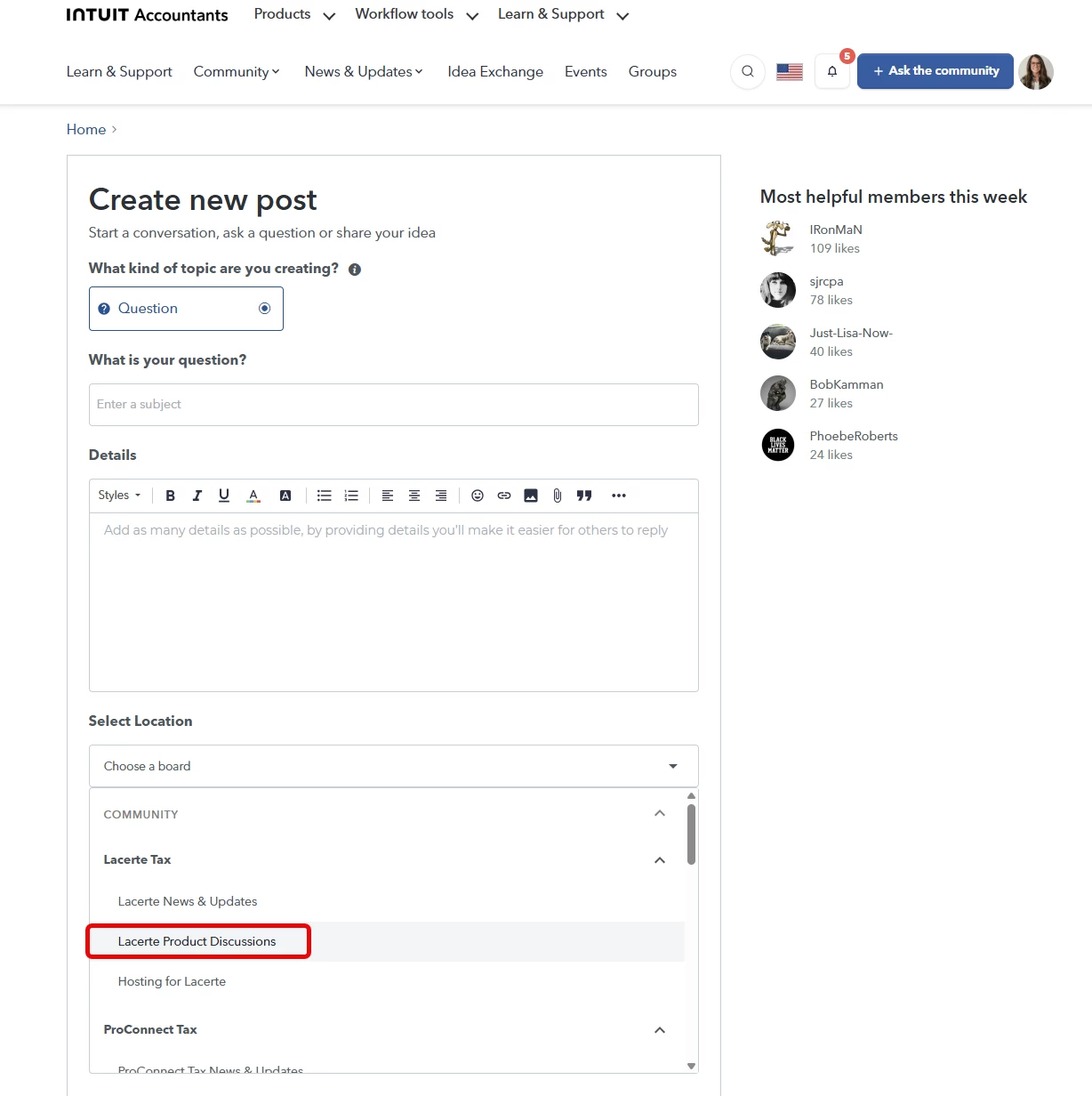
Task: Click the Enter a subject field
Action: pos(394,405)
